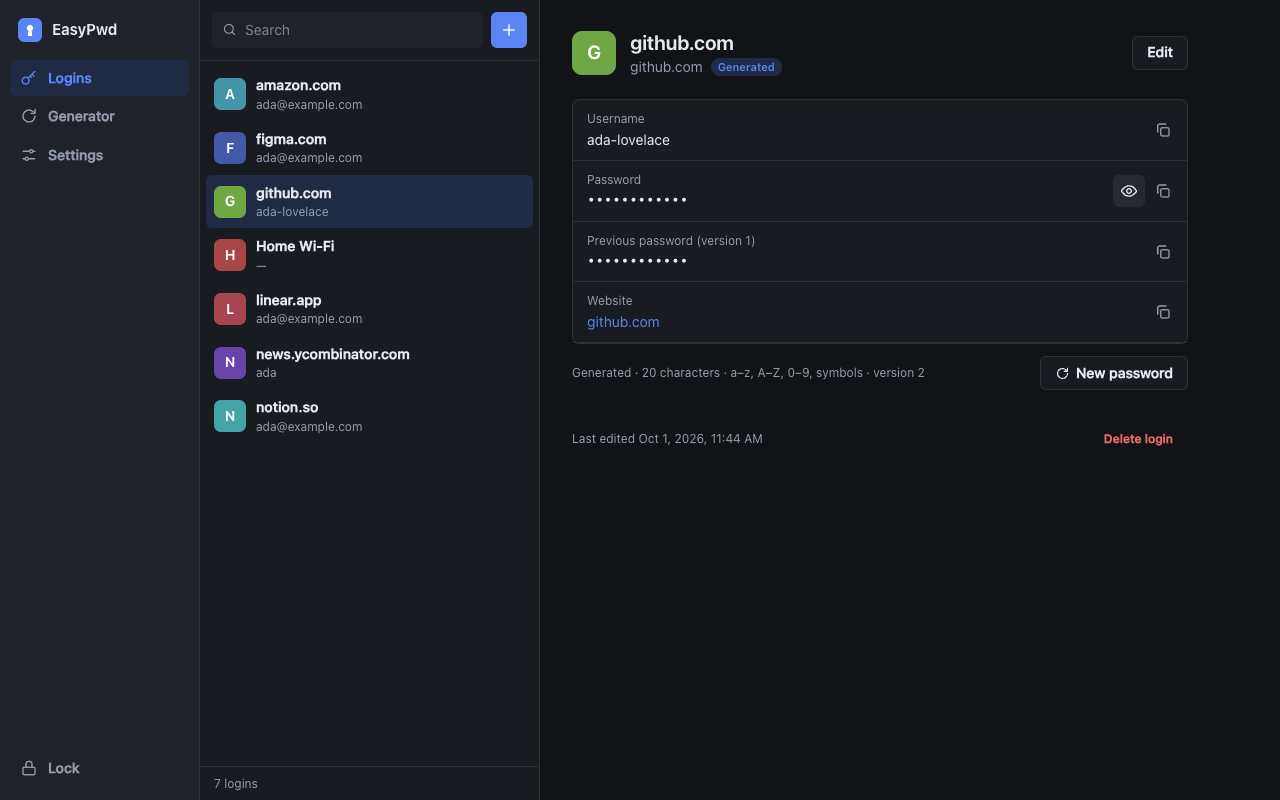Click the Generated badge in header
The height and width of the screenshot is (800, 1280).
click(x=746, y=67)
